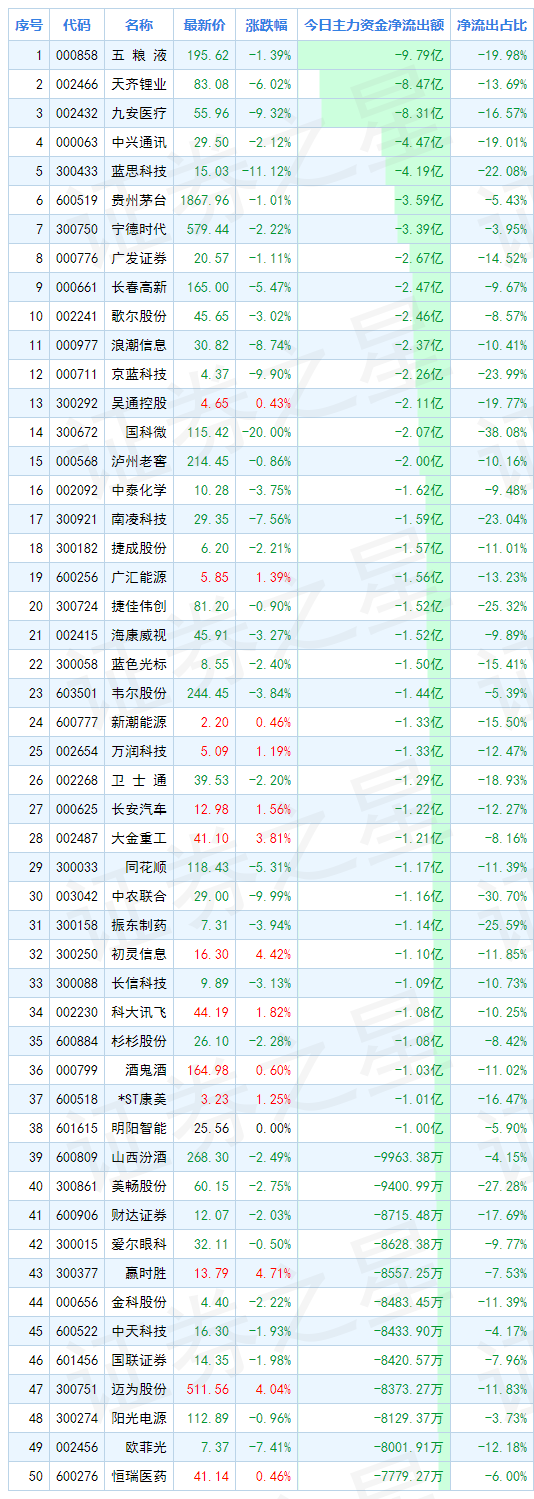Viewport: 534px width, 1499px height.
Task: Open stock code 002466
Action: 77,83
